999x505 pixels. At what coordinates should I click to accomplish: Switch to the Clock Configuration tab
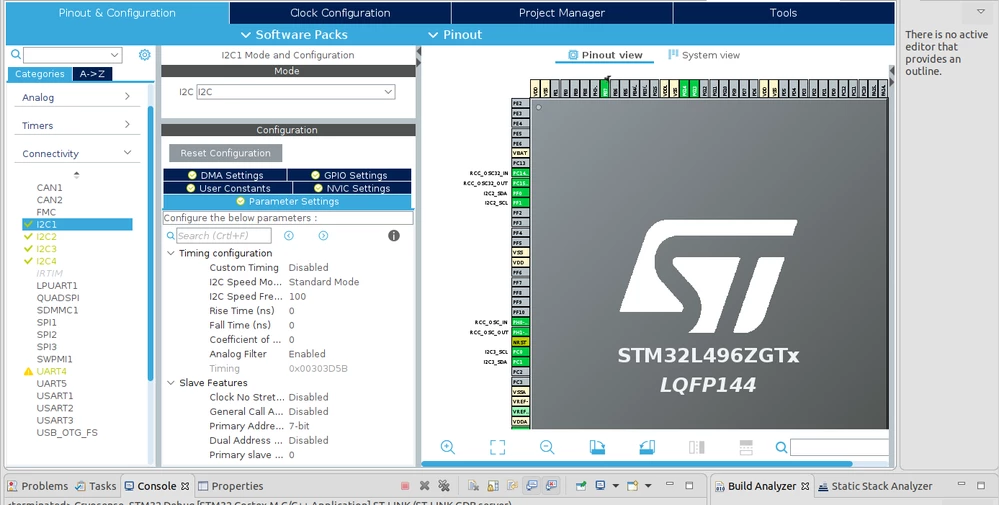click(x=340, y=13)
